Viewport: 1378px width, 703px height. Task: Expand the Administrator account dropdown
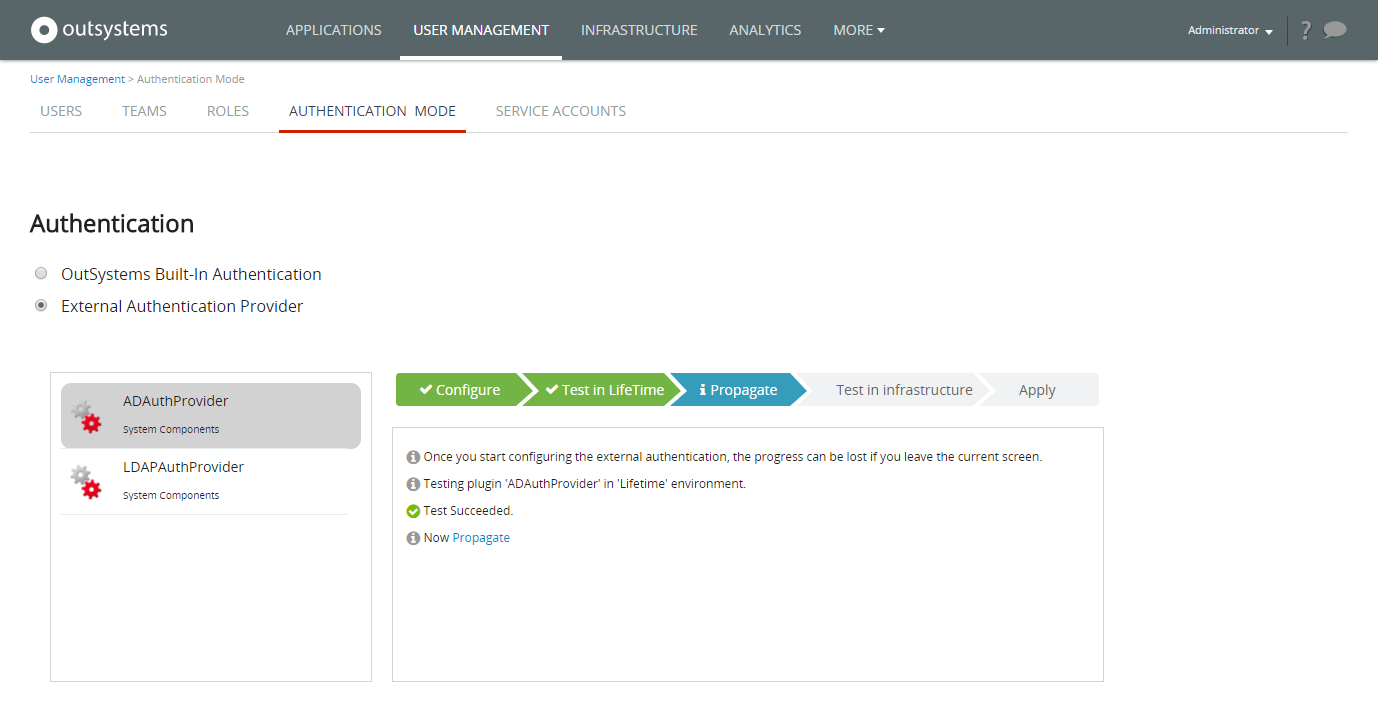(x=1229, y=30)
